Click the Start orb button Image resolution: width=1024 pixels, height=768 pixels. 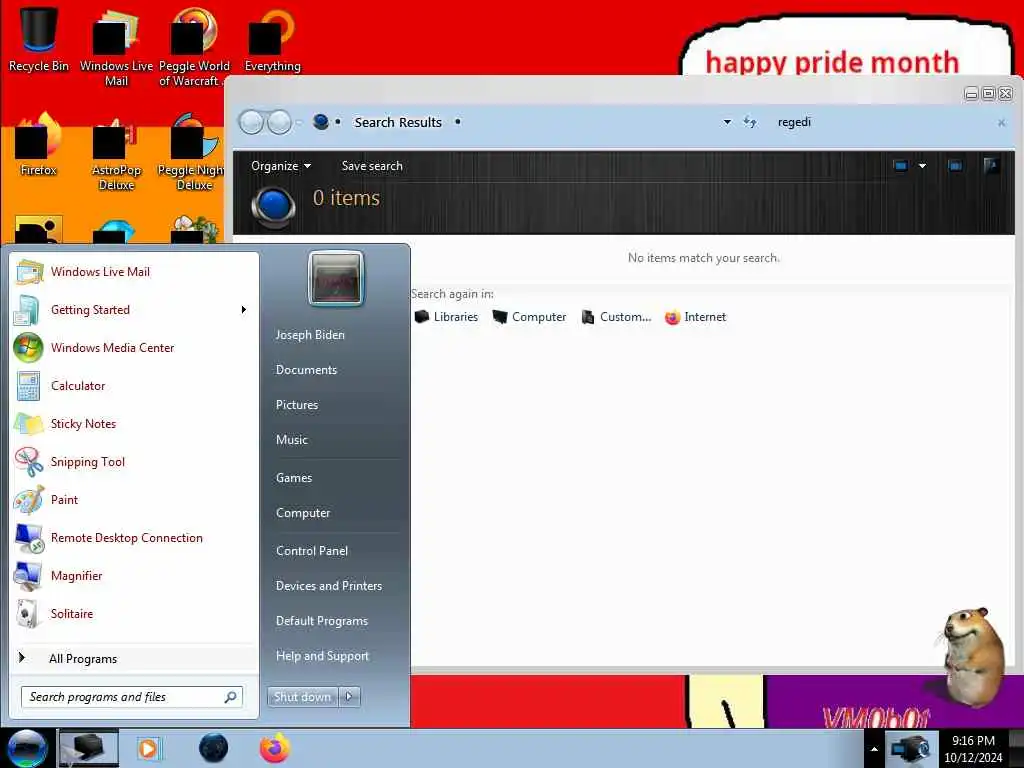point(27,748)
